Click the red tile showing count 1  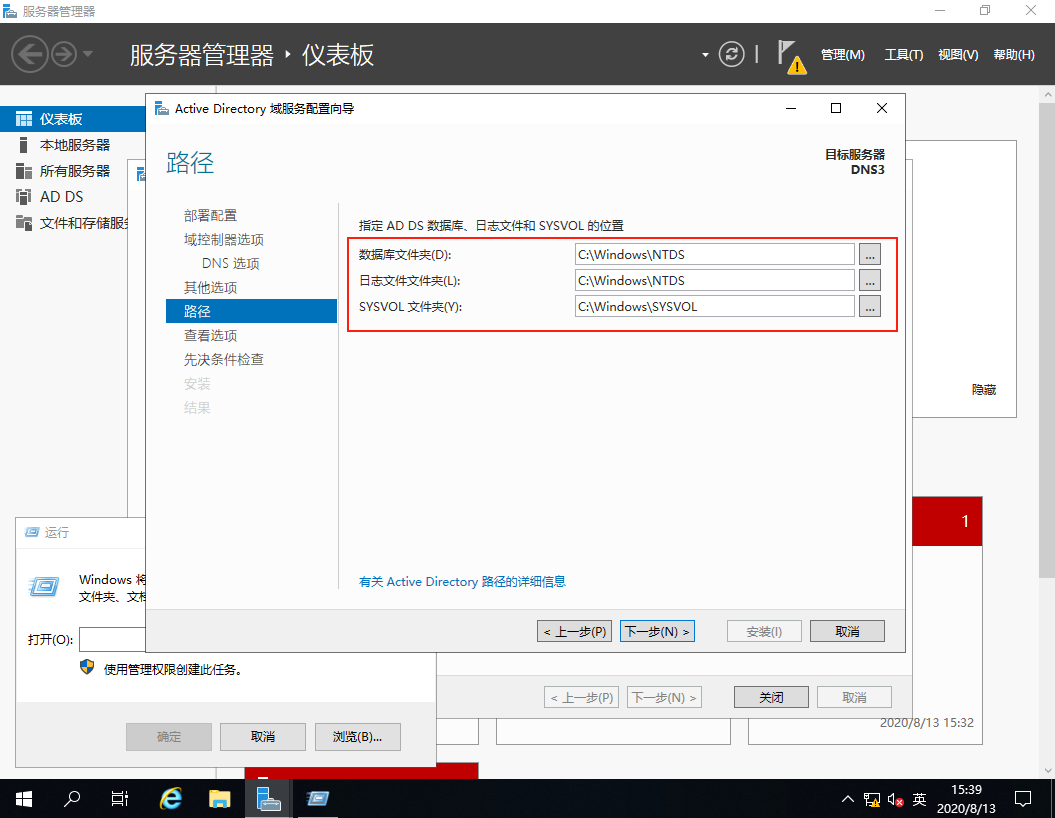[947, 521]
